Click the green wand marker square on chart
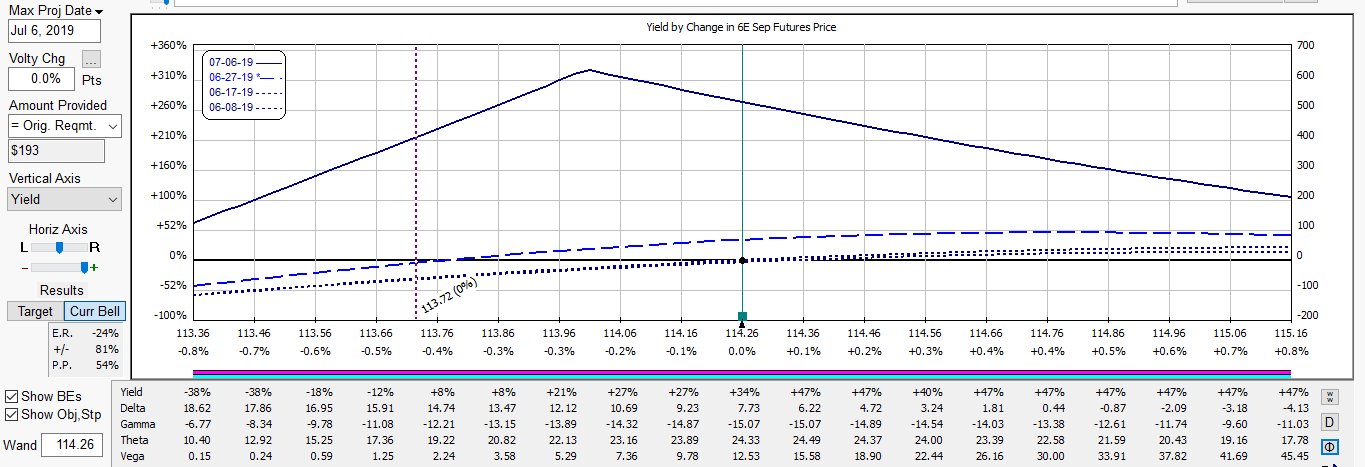Image resolution: width=1365 pixels, height=467 pixels. (742, 317)
